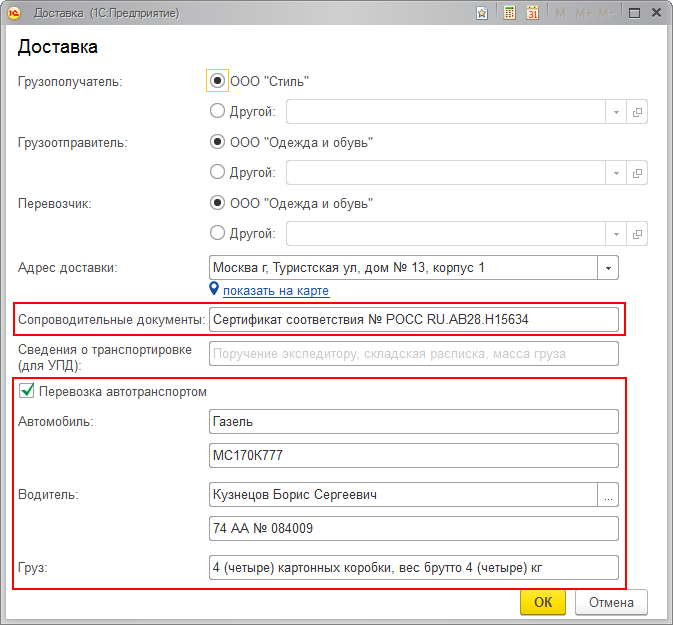673x625 pixels.
Task: Click the open-form icon for Перевозчик Другой field
Action: (x=637, y=234)
